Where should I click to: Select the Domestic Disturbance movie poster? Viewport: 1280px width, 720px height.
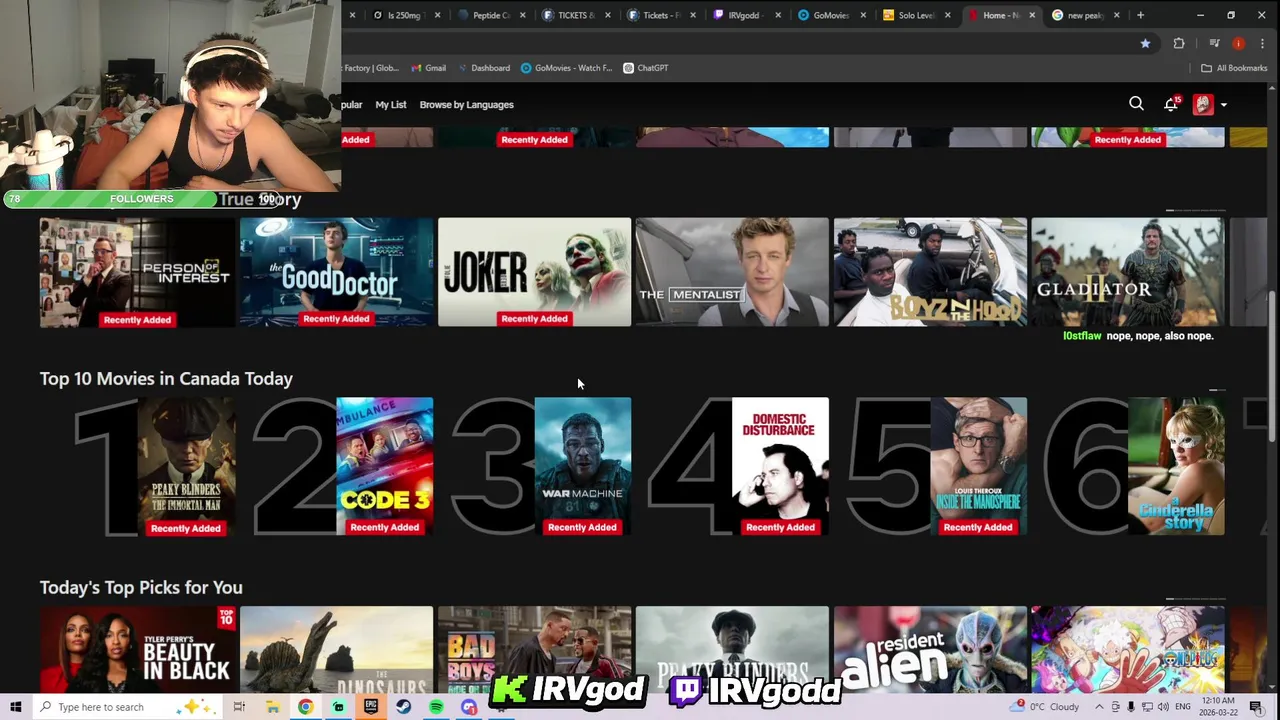click(x=780, y=466)
